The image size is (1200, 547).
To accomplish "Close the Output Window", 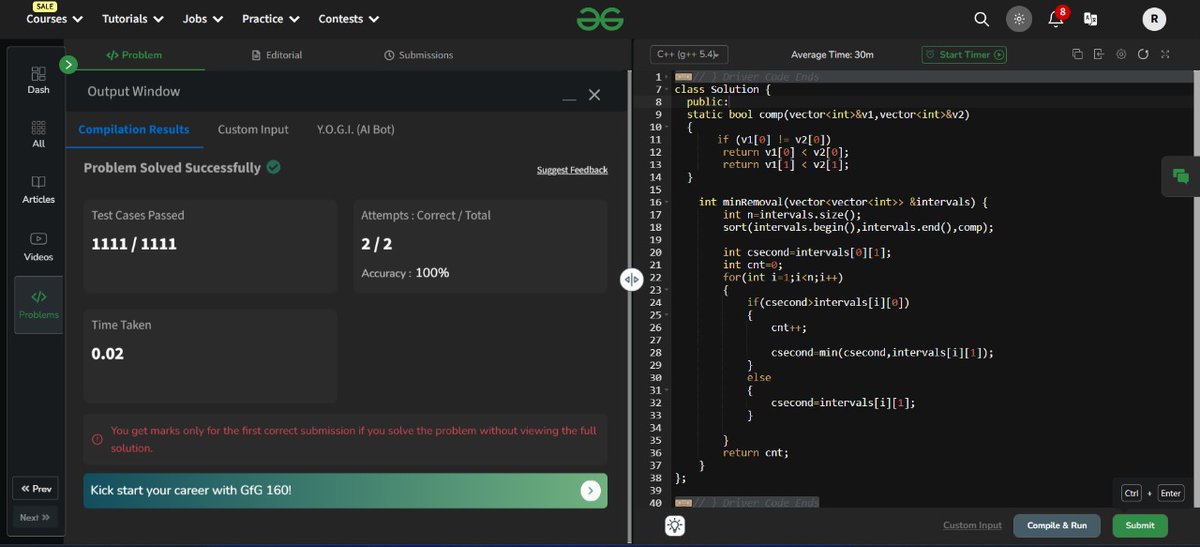I will click(x=594, y=94).
